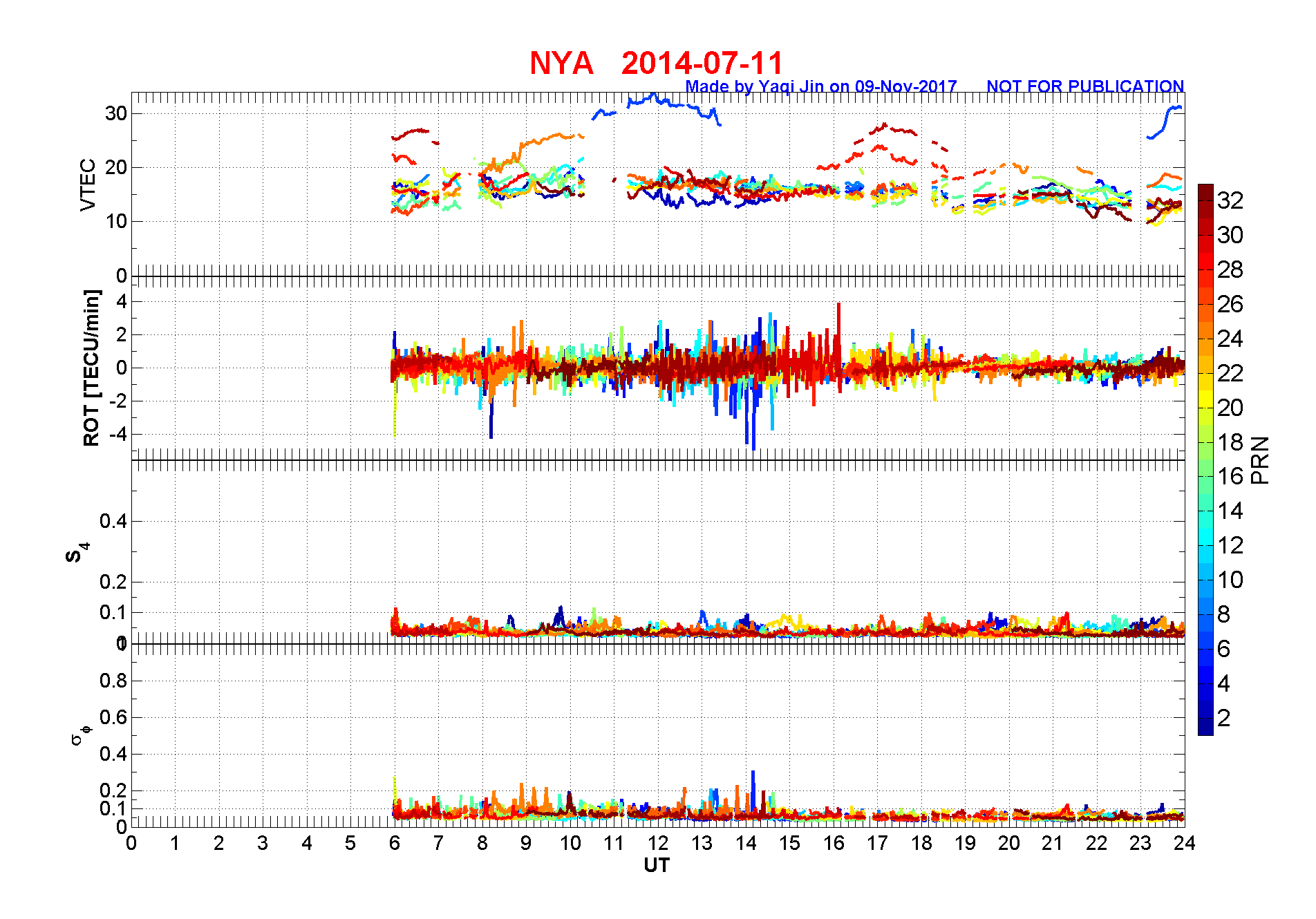
Task: Click the plot title "NYA 2014-07-11"
Action: tap(656, 64)
